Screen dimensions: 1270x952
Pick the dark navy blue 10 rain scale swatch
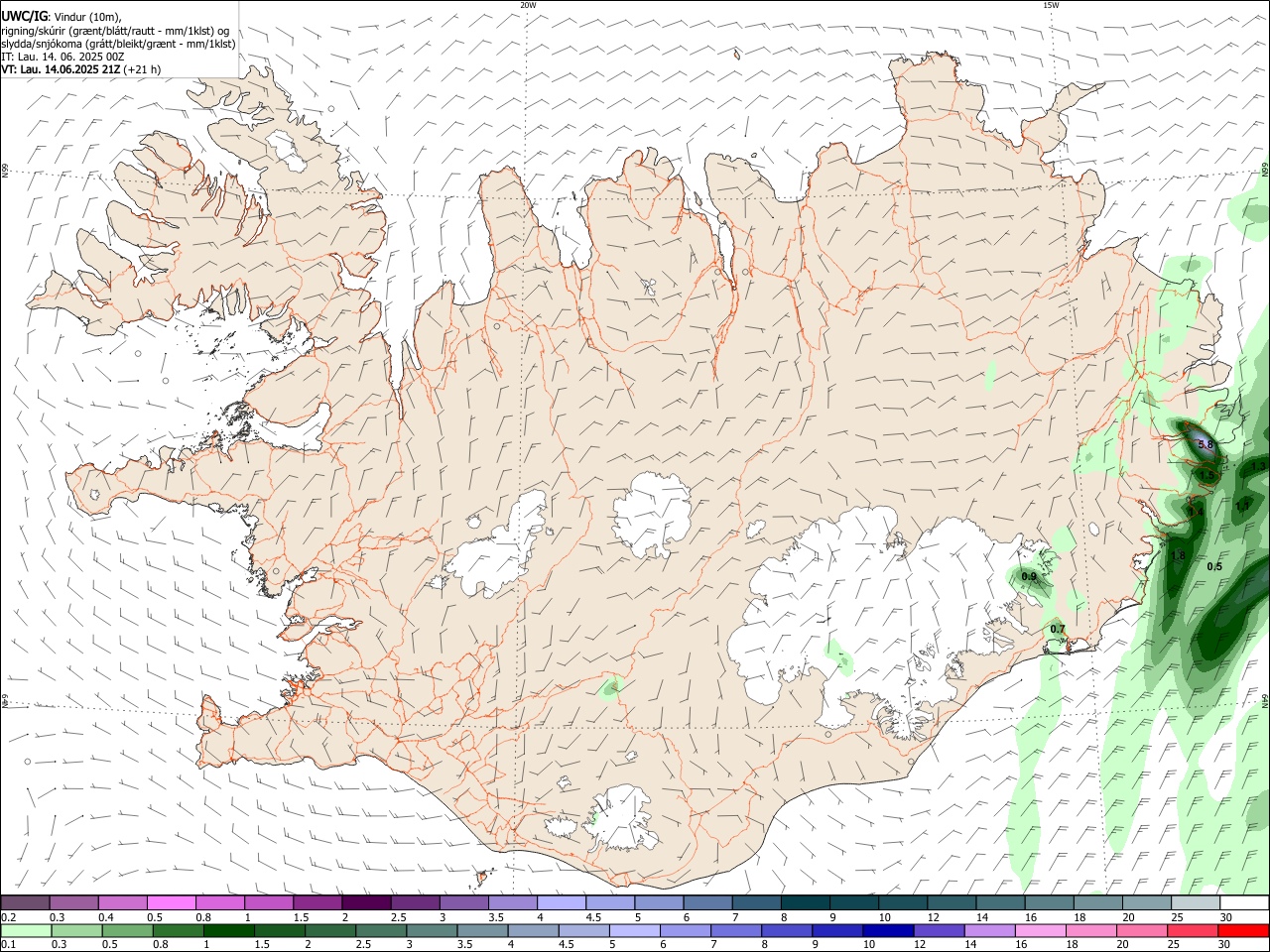coord(888,930)
